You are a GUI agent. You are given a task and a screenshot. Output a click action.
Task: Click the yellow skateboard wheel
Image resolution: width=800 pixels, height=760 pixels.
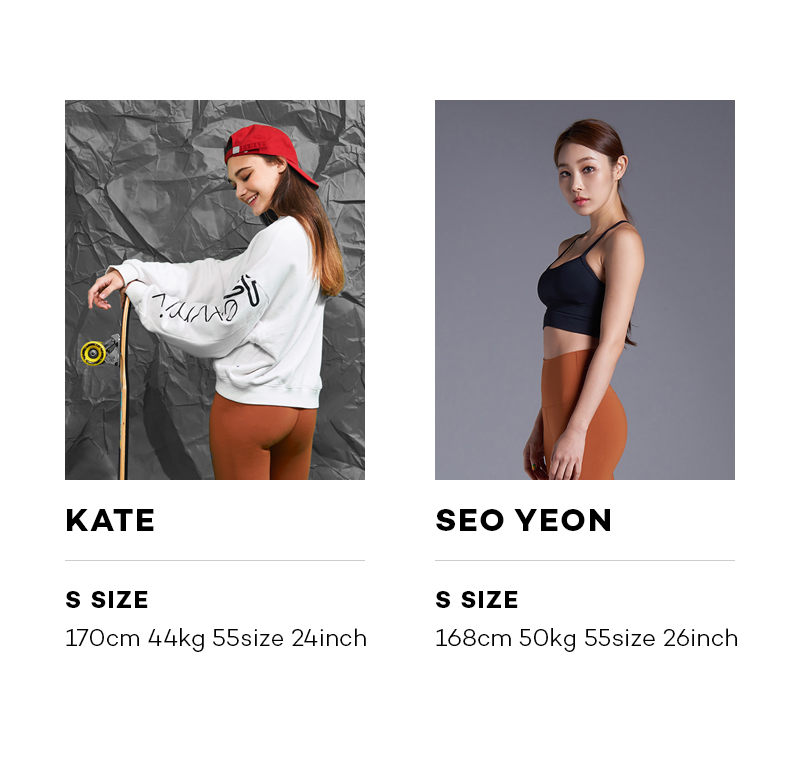tap(94, 353)
